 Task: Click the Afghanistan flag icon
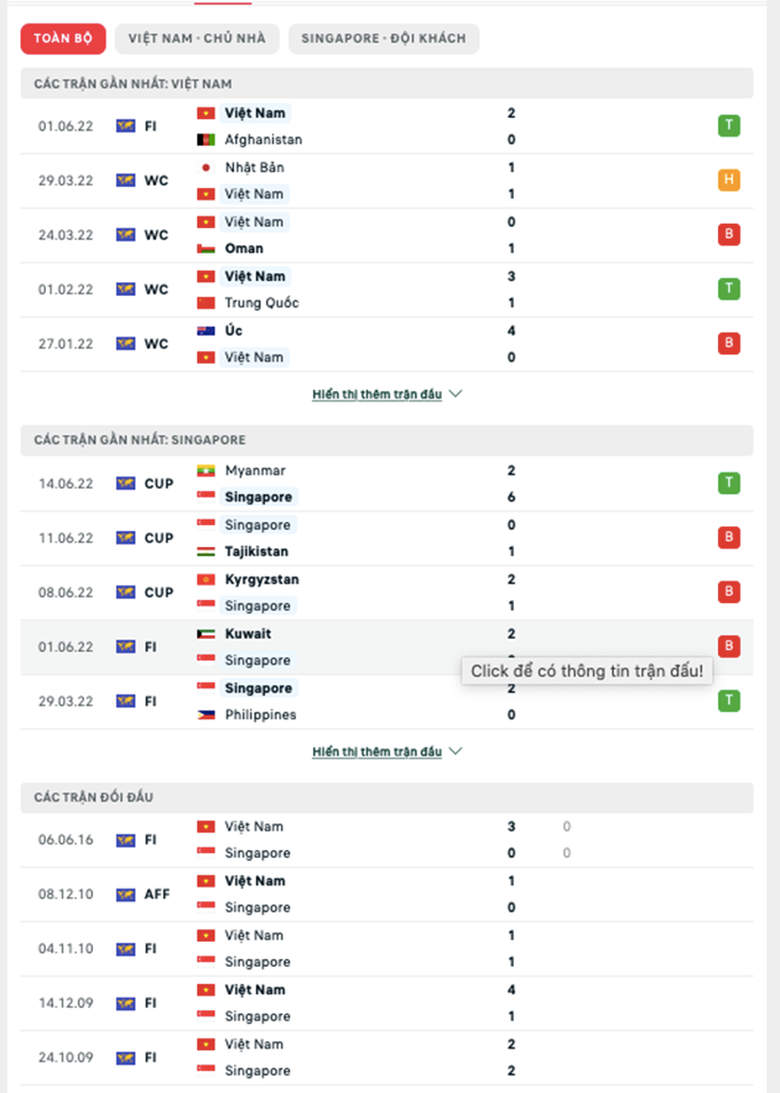point(206,140)
